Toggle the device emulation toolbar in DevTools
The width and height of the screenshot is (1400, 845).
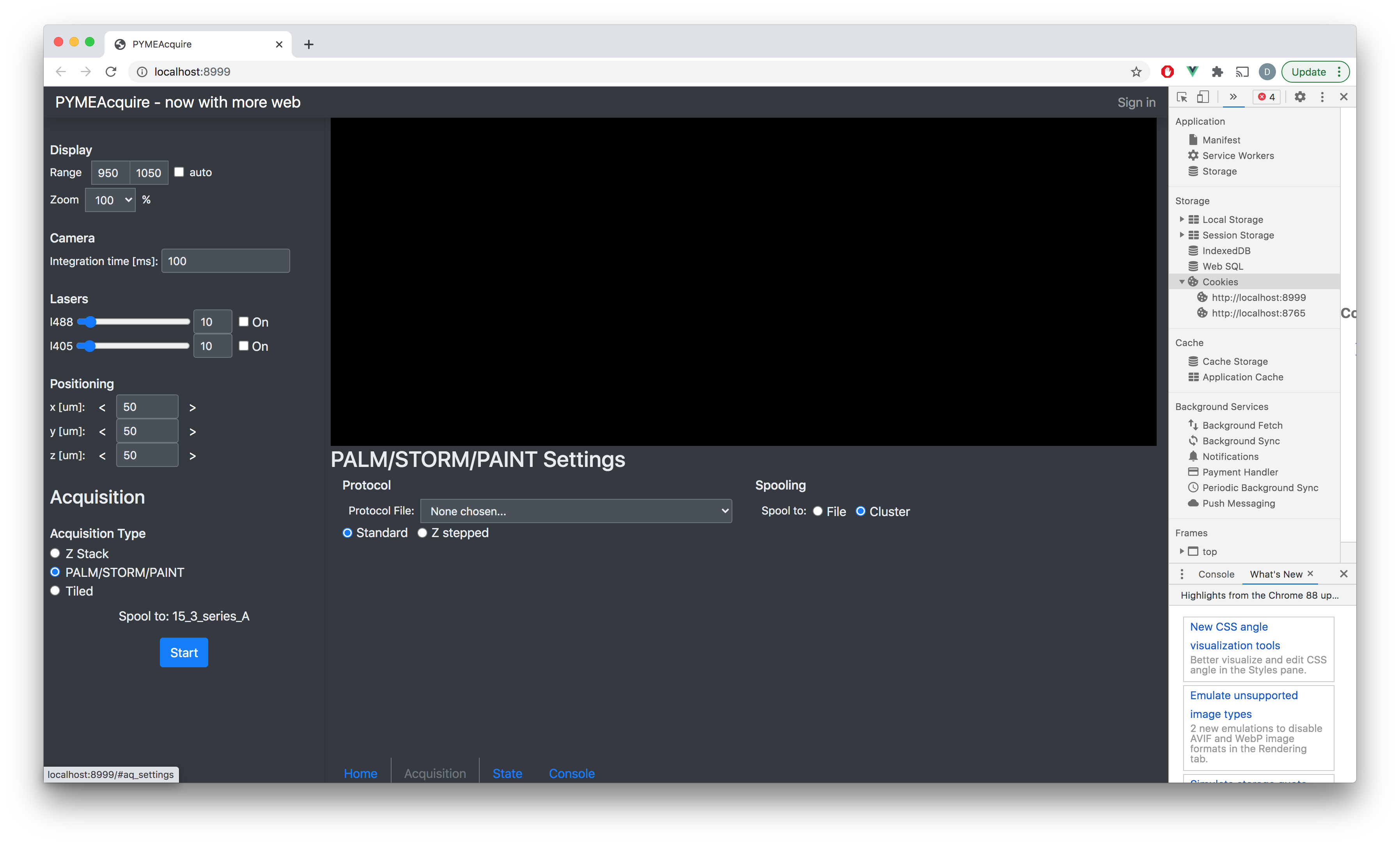tap(1203, 97)
